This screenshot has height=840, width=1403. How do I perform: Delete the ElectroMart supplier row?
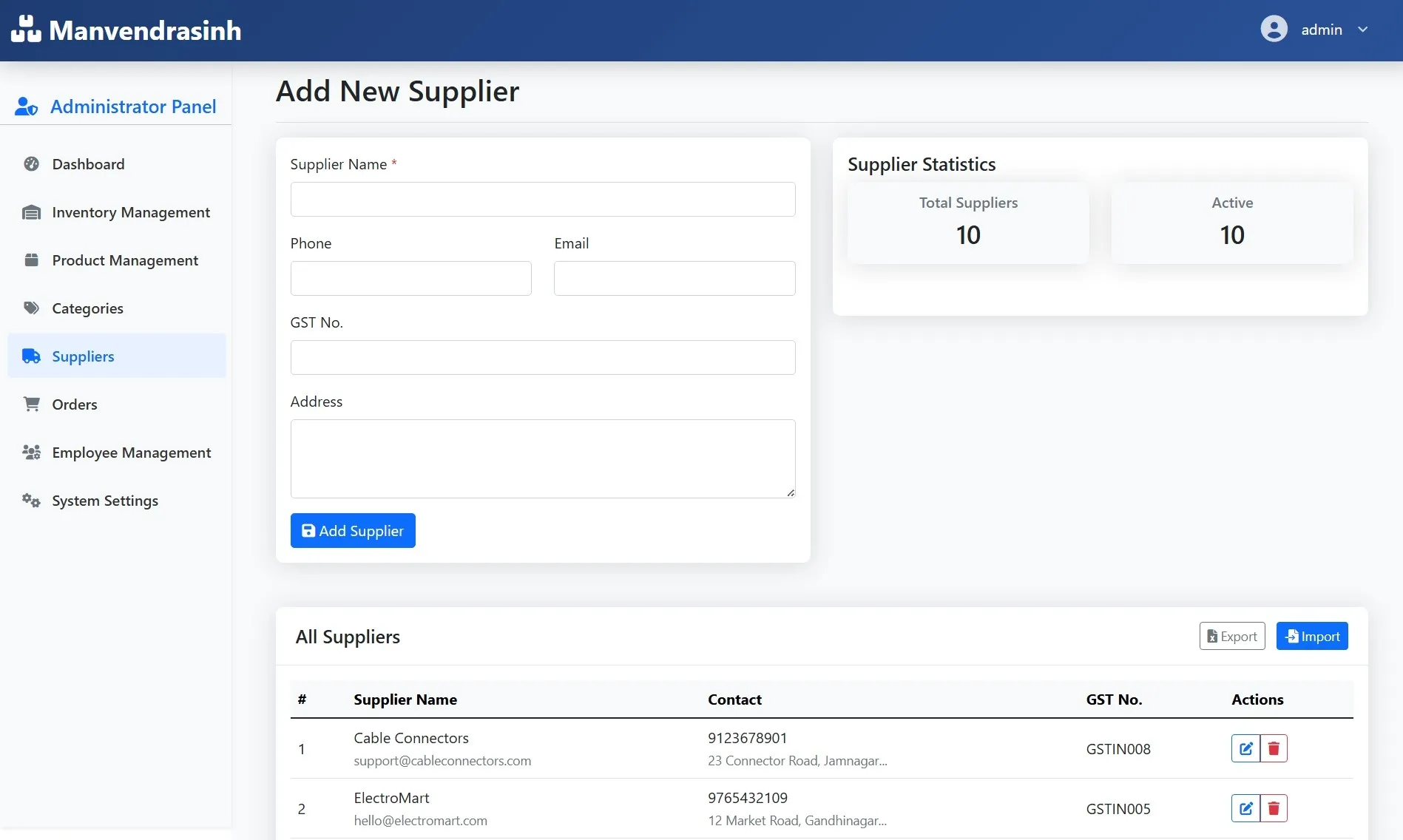(1274, 808)
